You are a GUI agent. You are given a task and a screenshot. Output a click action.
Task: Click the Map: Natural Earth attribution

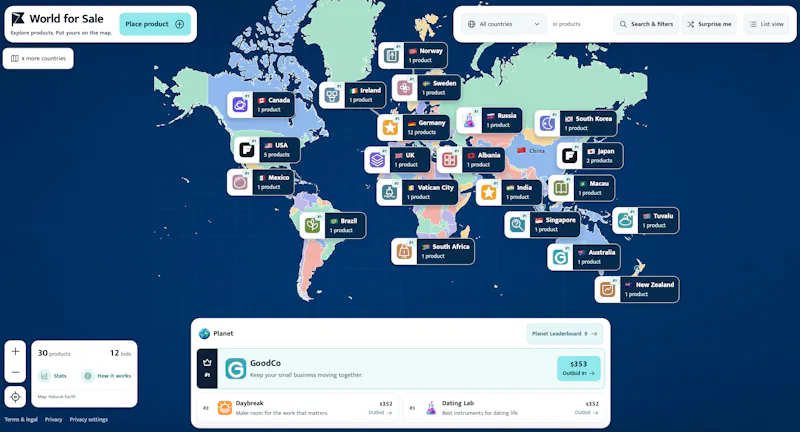(x=57, y=396)
